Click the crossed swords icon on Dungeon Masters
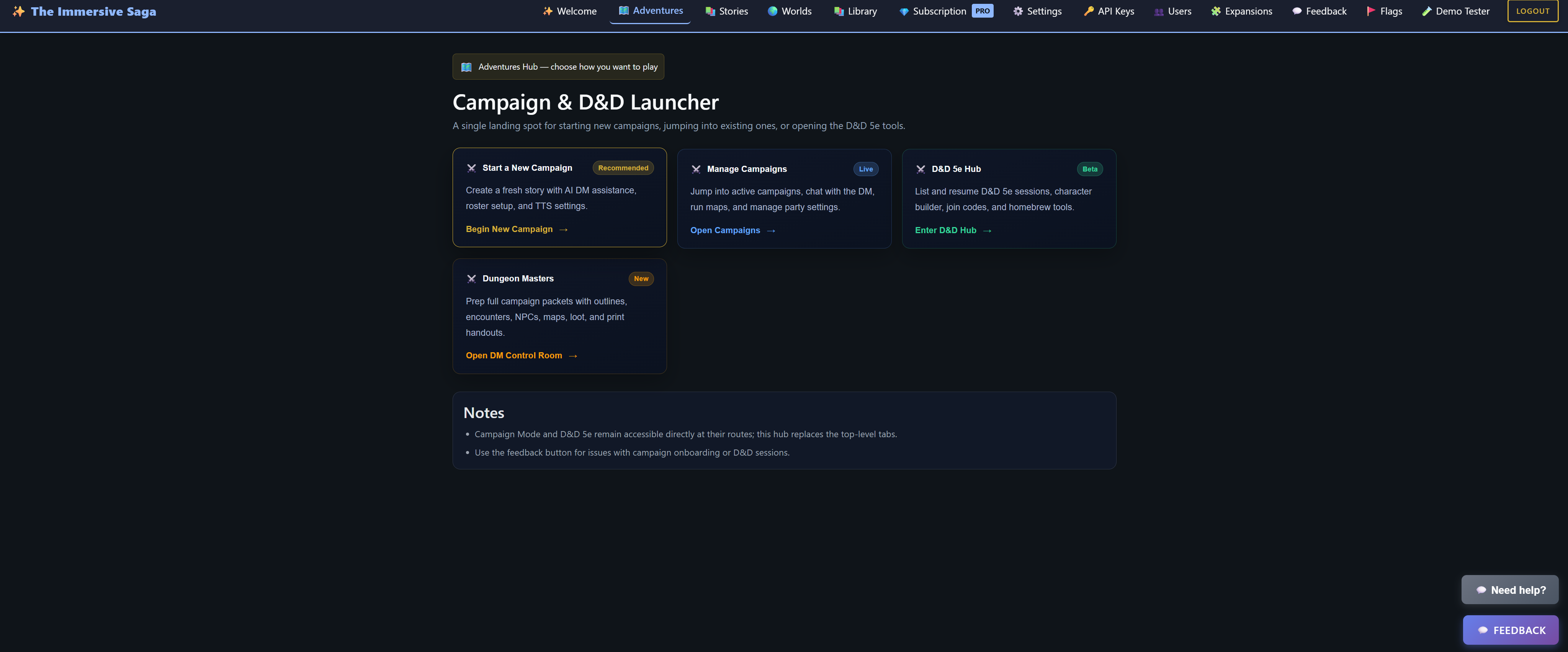The height and width of the screenshot is (652, 1568). [x=471, y=279]
